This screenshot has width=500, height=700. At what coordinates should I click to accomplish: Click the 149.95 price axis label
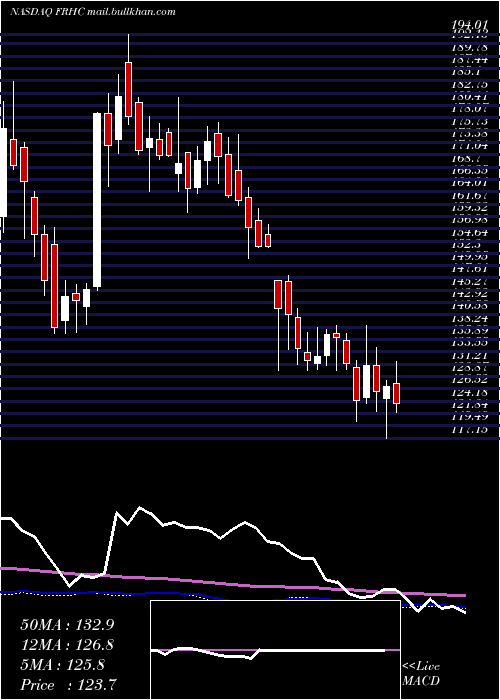point(469,257)
